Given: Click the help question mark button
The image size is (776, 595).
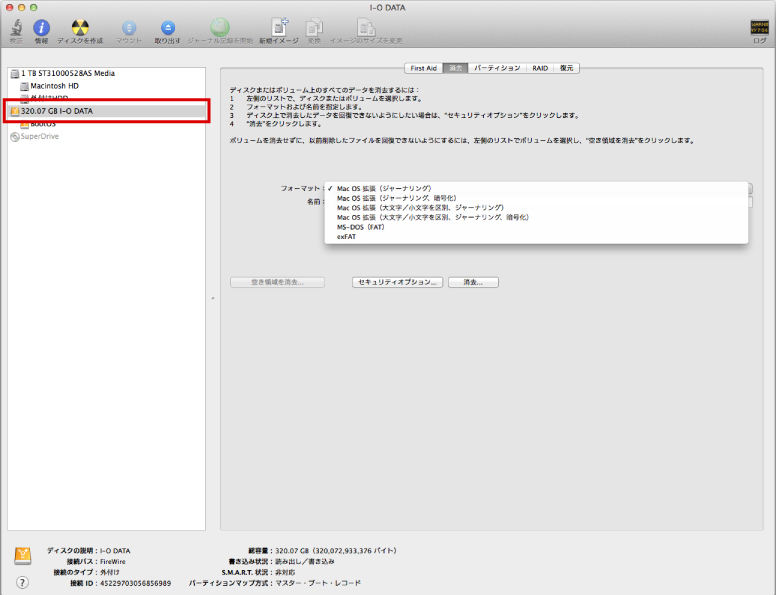Looking at the screenshot, I should 22,582.
